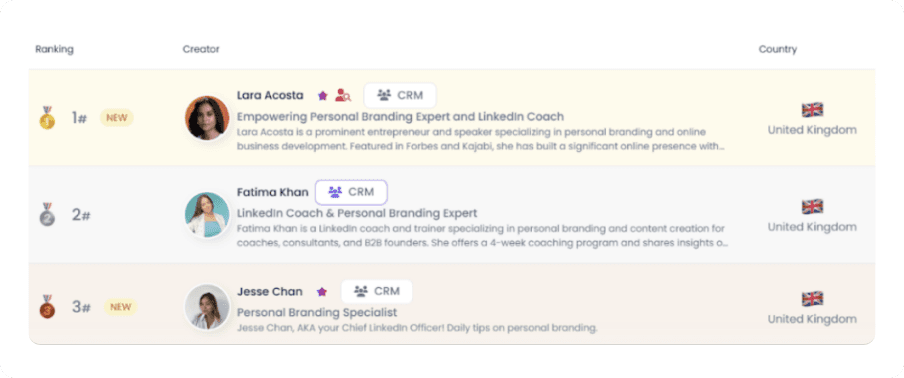The height and width of the screenshot is (378, 904).
Task: Click the UK flag in Fatima Khan's row
Action: 812,206
